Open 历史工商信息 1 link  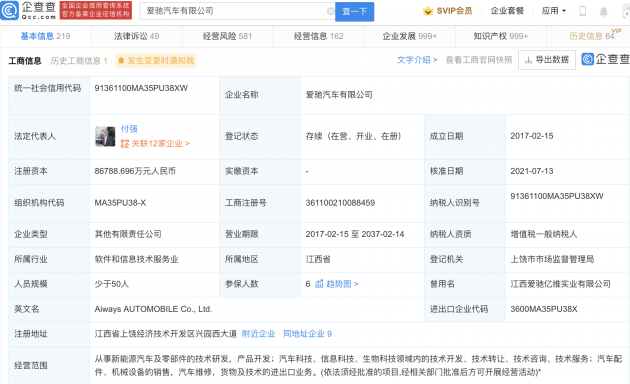[x=79, y=61]
